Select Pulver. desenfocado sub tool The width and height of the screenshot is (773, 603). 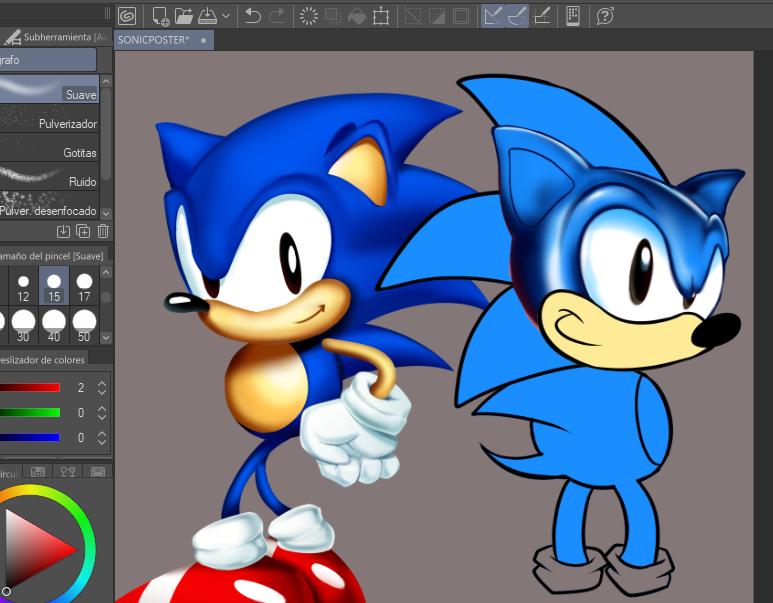pos(49,205)
